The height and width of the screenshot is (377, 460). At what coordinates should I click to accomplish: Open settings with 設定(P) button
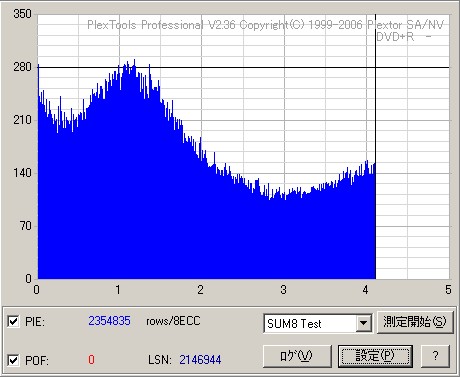click(375, 356)
